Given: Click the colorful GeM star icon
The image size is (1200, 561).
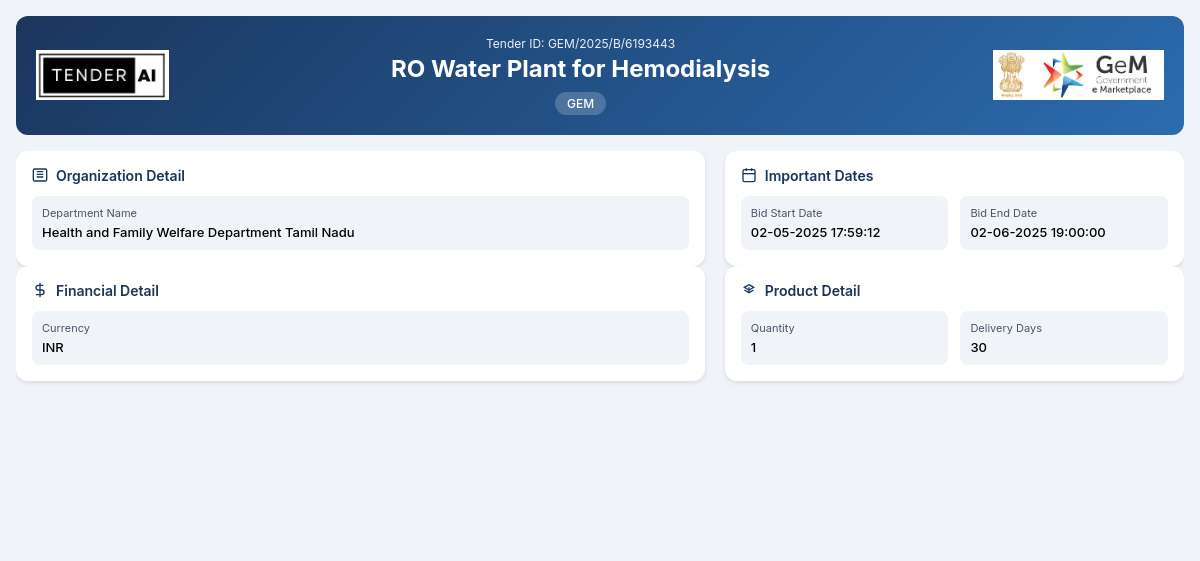Looking at the screenshot, I should coord(1063,75).
